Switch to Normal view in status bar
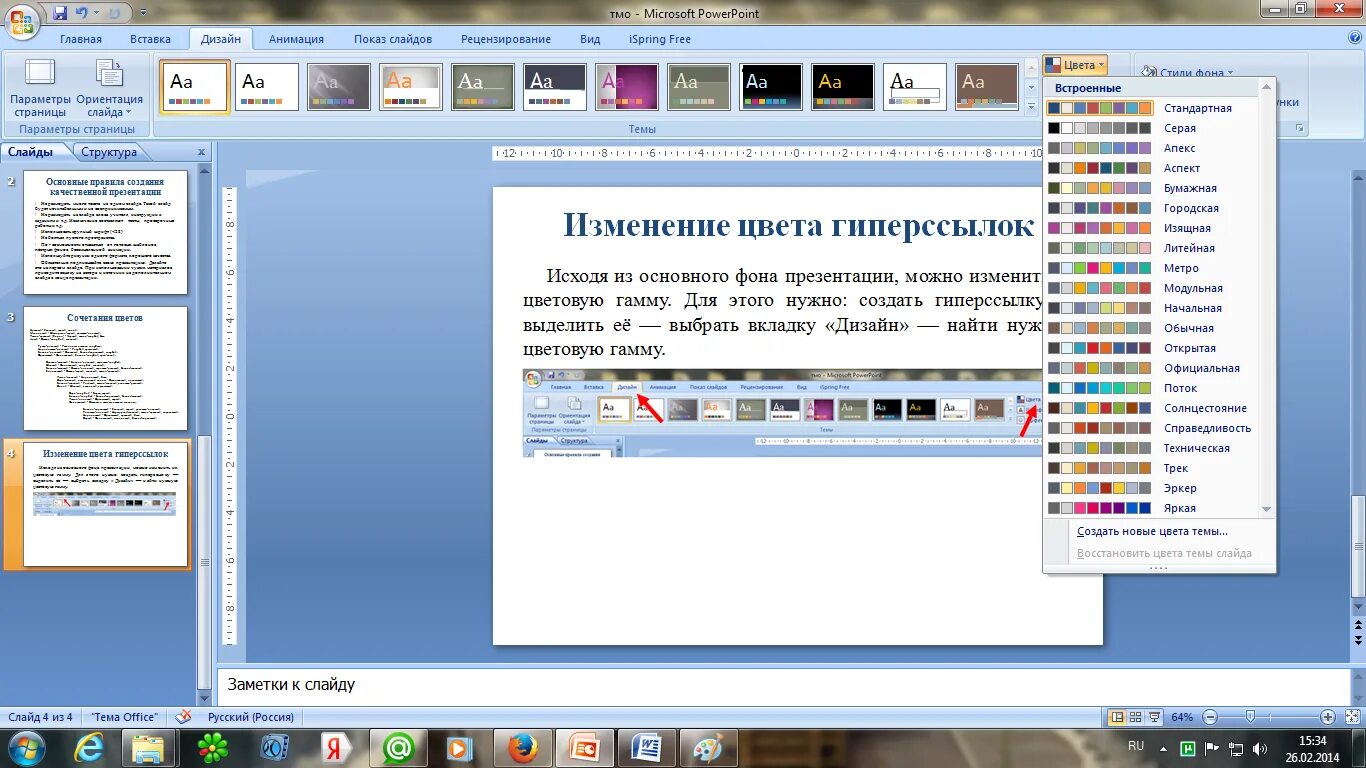This screenshot has width=1366, height=768. [x=1117, y=717]
